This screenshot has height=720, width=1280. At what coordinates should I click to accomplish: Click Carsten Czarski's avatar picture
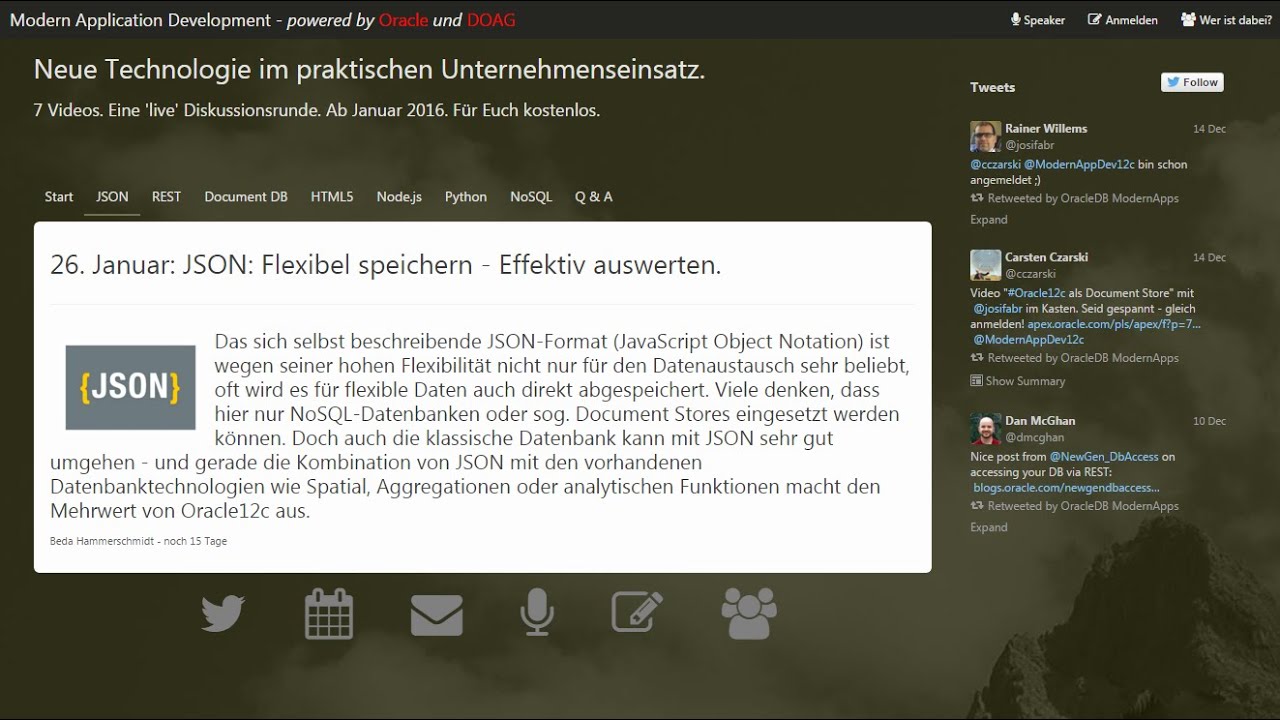coord(985,265)
